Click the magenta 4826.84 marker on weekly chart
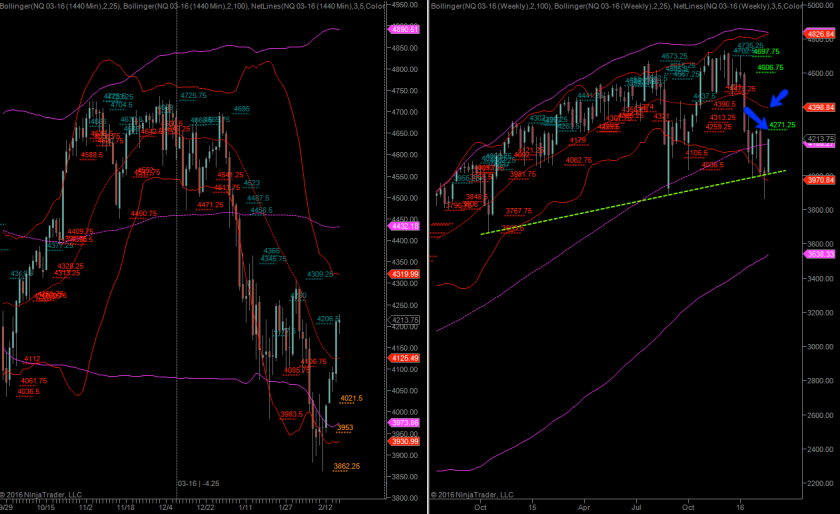 [820, 33]
